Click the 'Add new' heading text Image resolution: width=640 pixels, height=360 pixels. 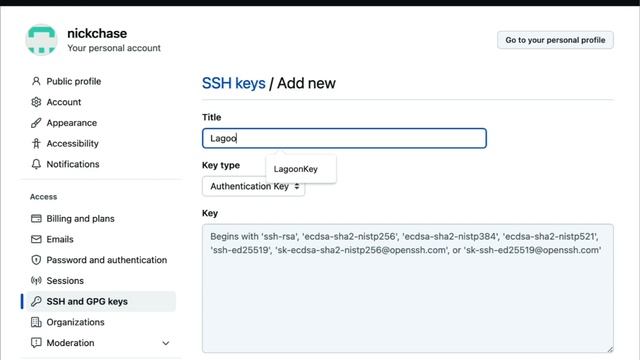(x=307, y=83)
